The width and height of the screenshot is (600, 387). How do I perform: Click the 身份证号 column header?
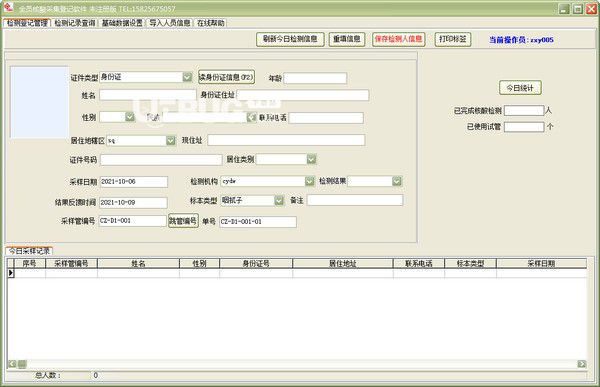coord(256,263)
